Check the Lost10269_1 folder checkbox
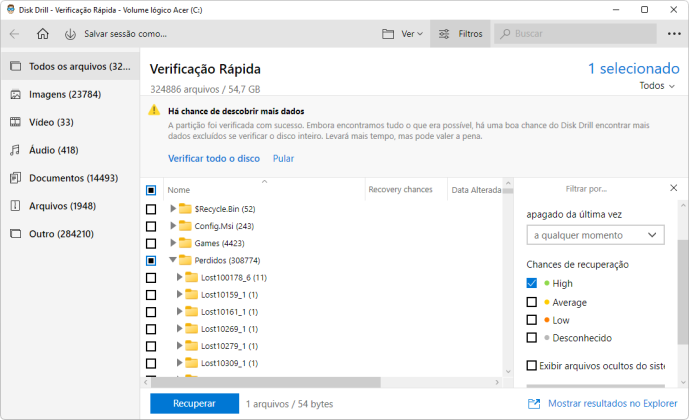The image size is (689, 420). (151, 329)
